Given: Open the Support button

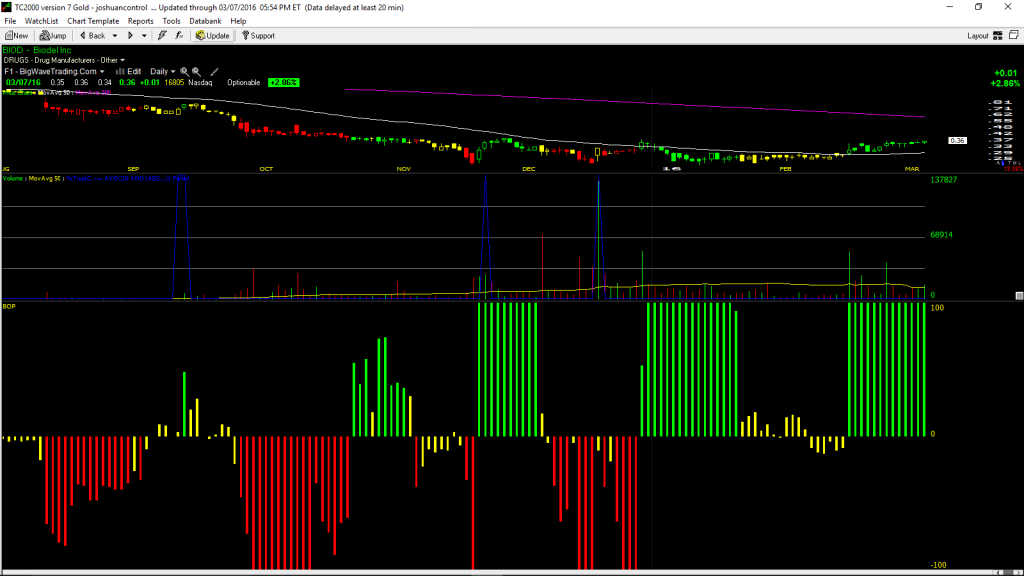Looking at the screenshot, I should tap(259, 36).
